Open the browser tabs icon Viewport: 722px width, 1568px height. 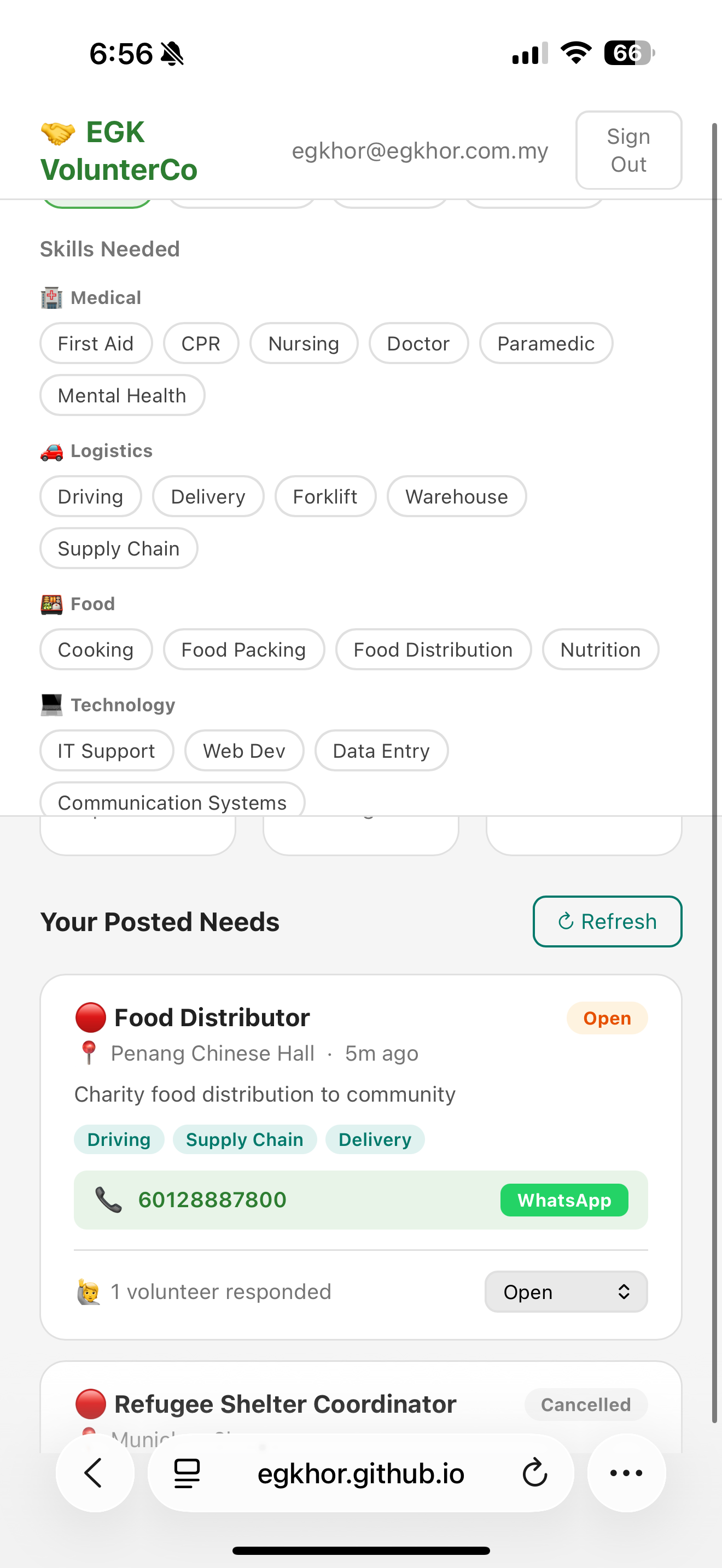pos(187,1473)
